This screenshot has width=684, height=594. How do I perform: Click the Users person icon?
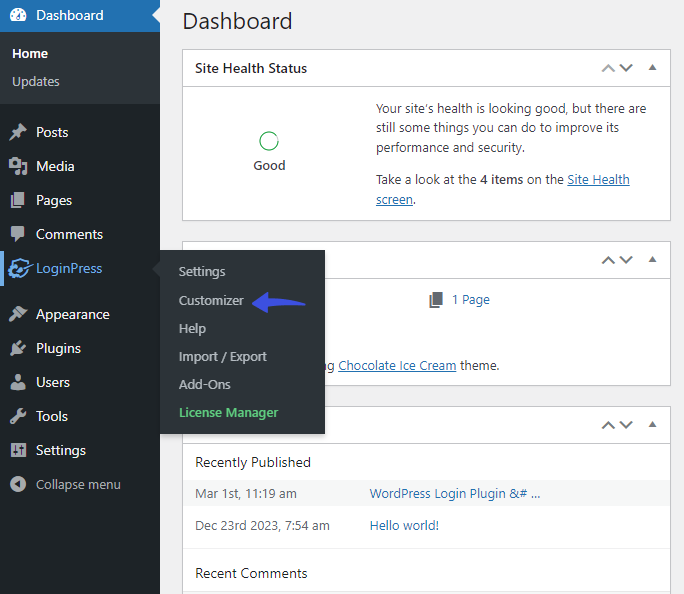(x=18, y=382)
